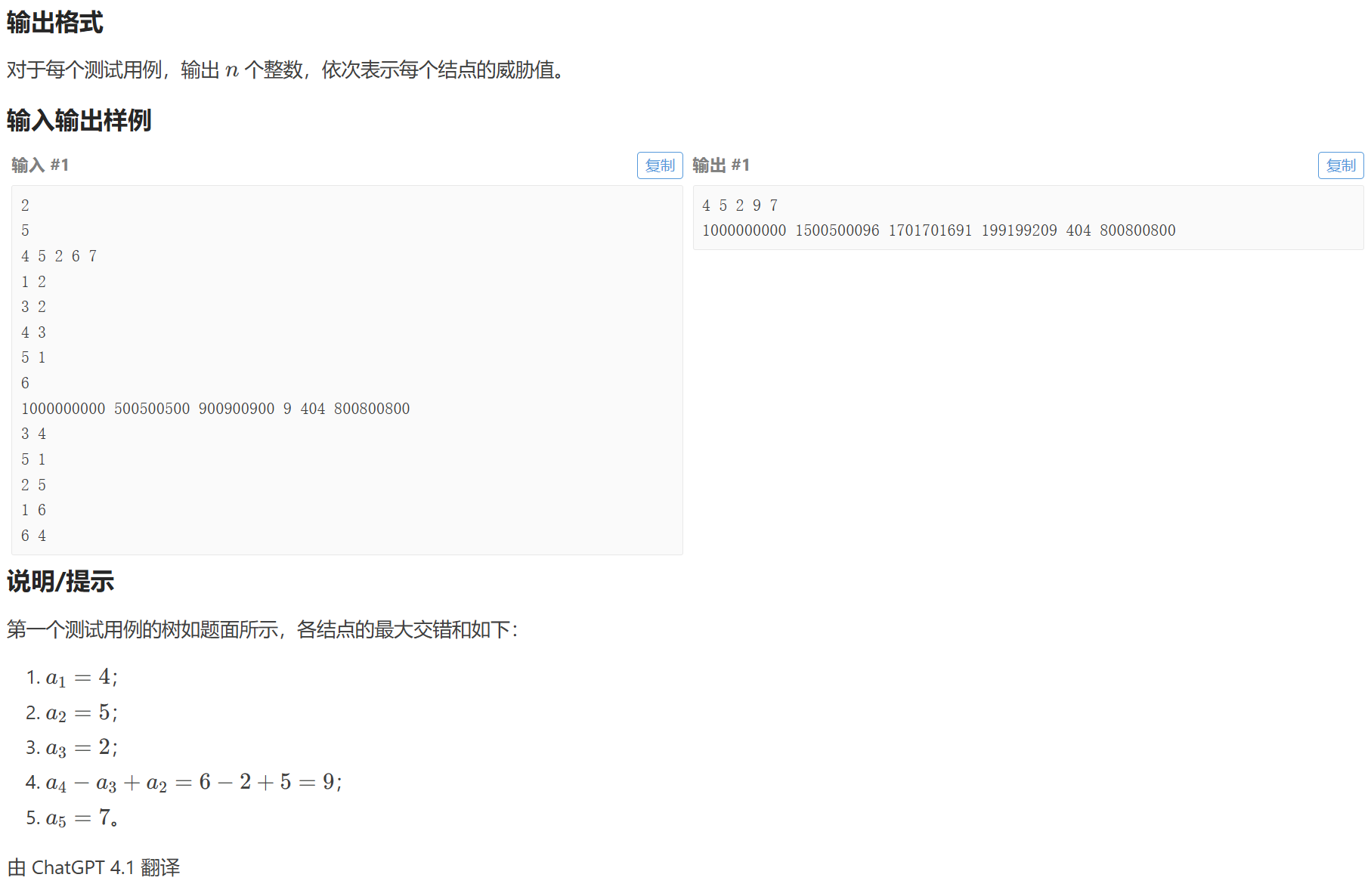Screen dimensions: 1371x896
Task: Click the value 1500500096 in the output
Action: [838, 230]
